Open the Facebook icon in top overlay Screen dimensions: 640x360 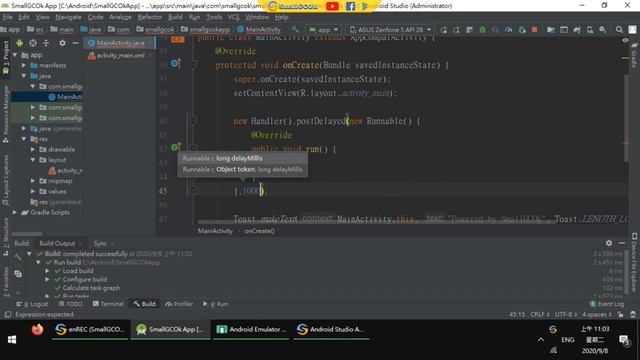(x=350, y=6)
